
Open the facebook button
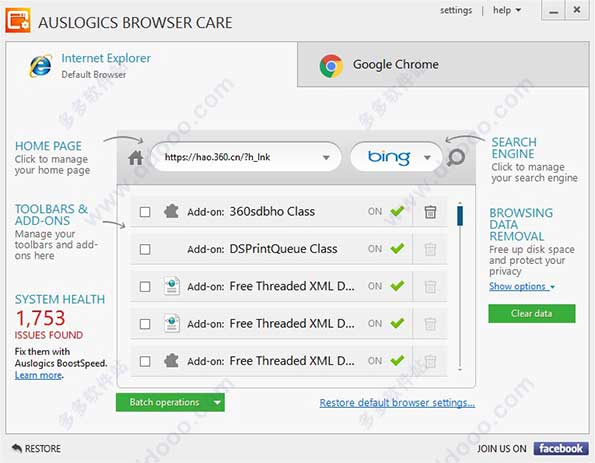(x=560, y=449)
